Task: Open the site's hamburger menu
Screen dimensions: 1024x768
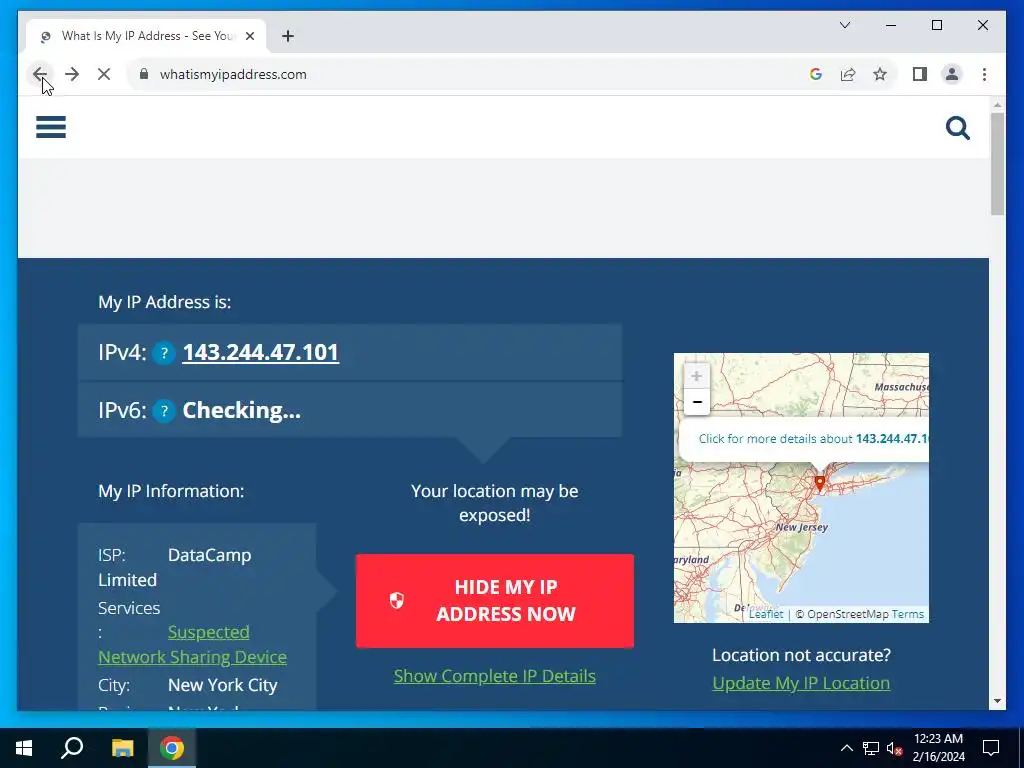Action: click(51, 127)
